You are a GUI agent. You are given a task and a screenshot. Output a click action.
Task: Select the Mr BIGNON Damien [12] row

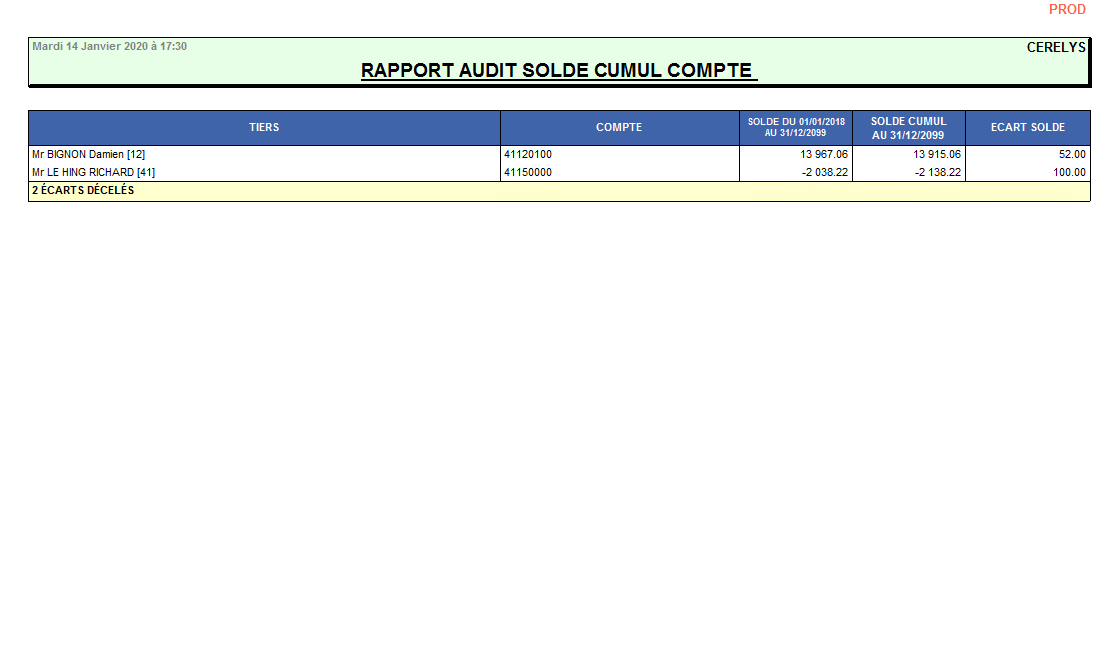click(x=89, y=155)
